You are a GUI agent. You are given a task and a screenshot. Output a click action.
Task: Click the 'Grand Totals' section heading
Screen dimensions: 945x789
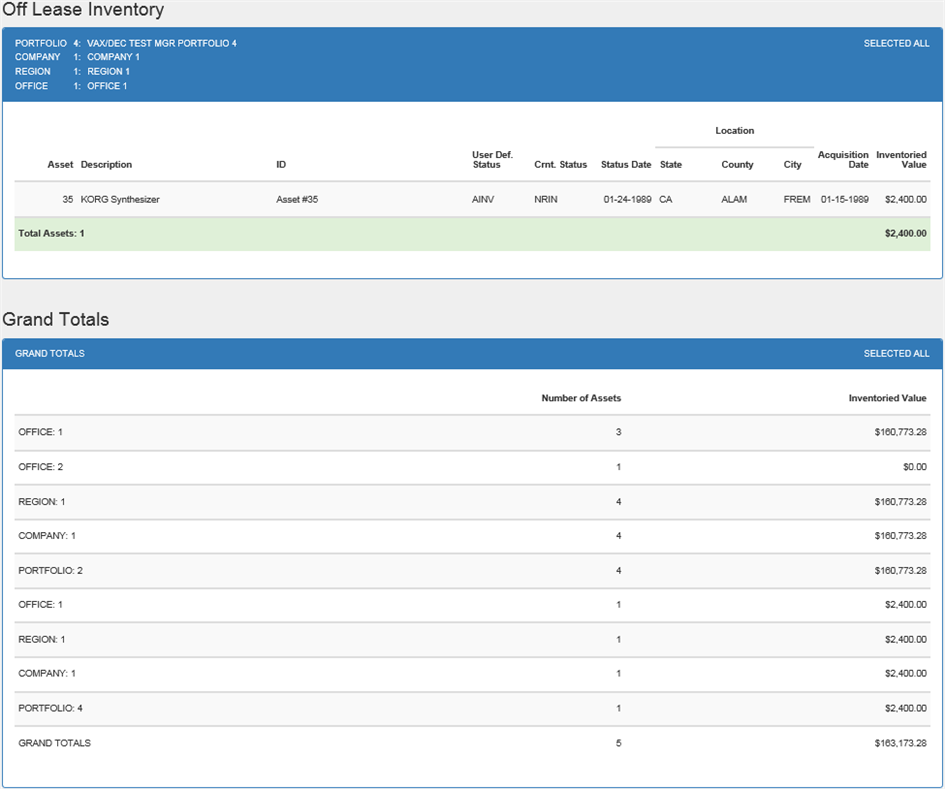(55, 319)
